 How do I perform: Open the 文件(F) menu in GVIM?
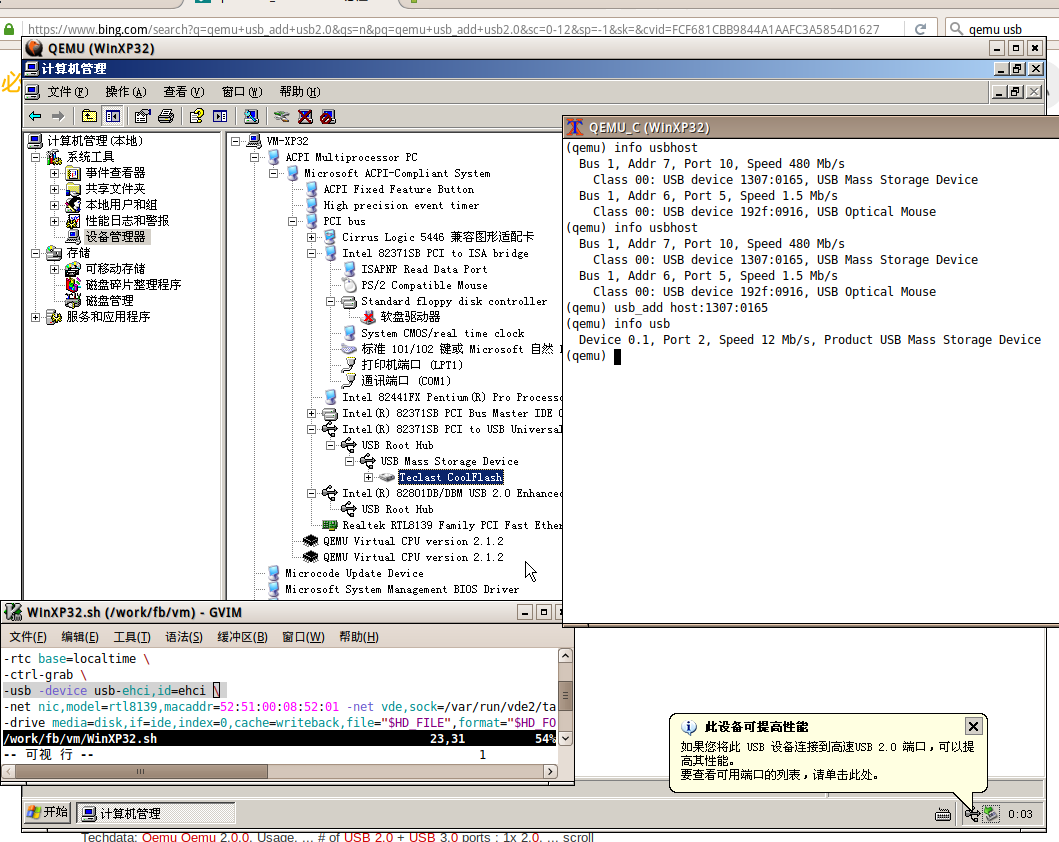click(28, 637)
